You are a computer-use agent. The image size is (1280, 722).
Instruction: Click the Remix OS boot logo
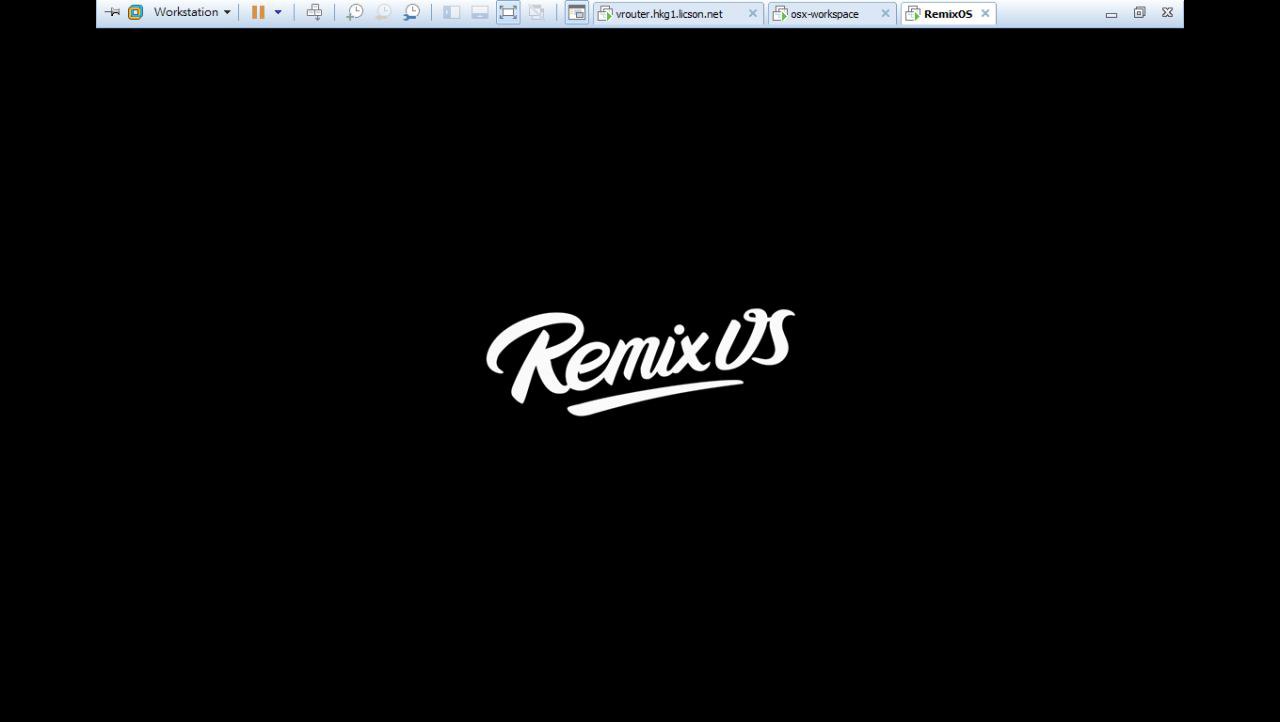(640, 362)
